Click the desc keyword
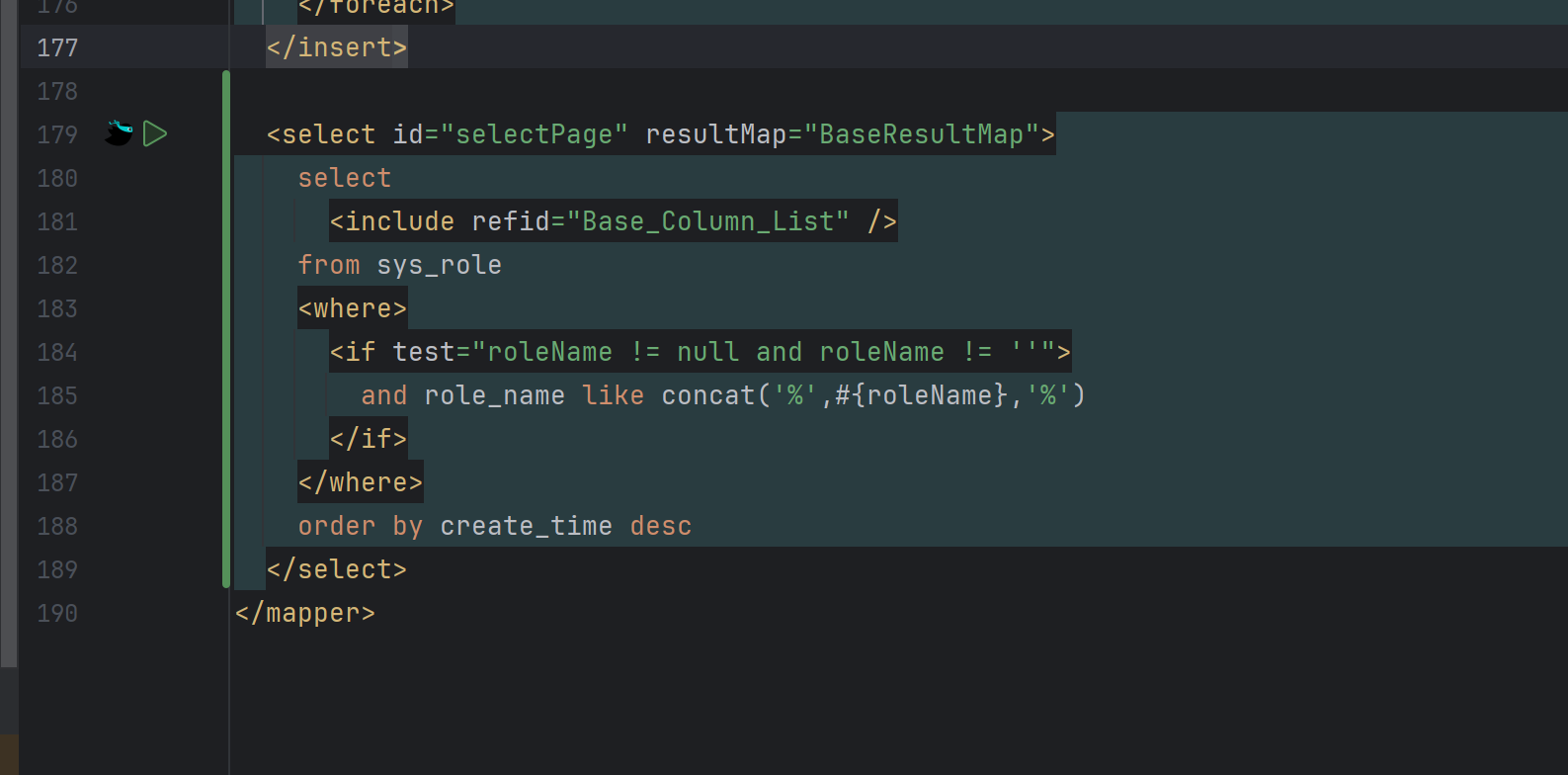The image size is (1568, 775). [661, 526]
